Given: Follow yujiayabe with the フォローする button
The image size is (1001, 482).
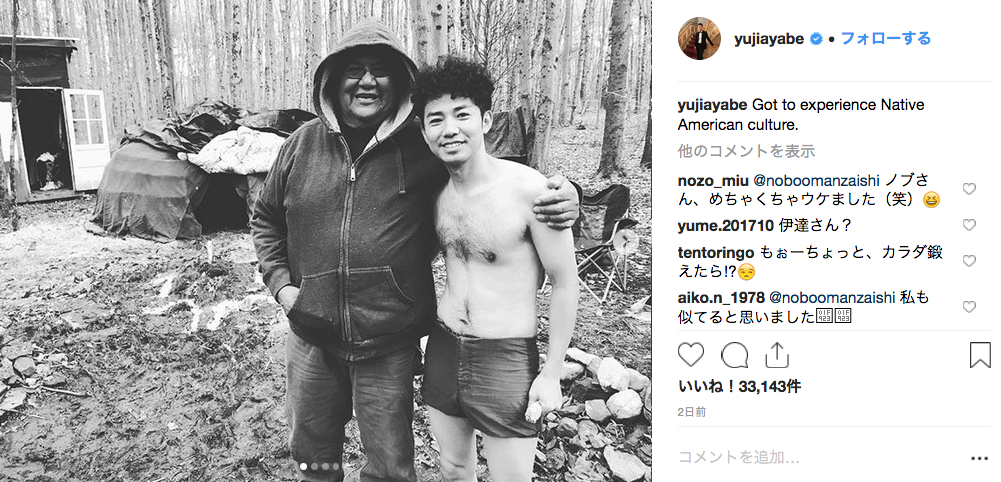Looking at the screenshot, I should point(885,38).
